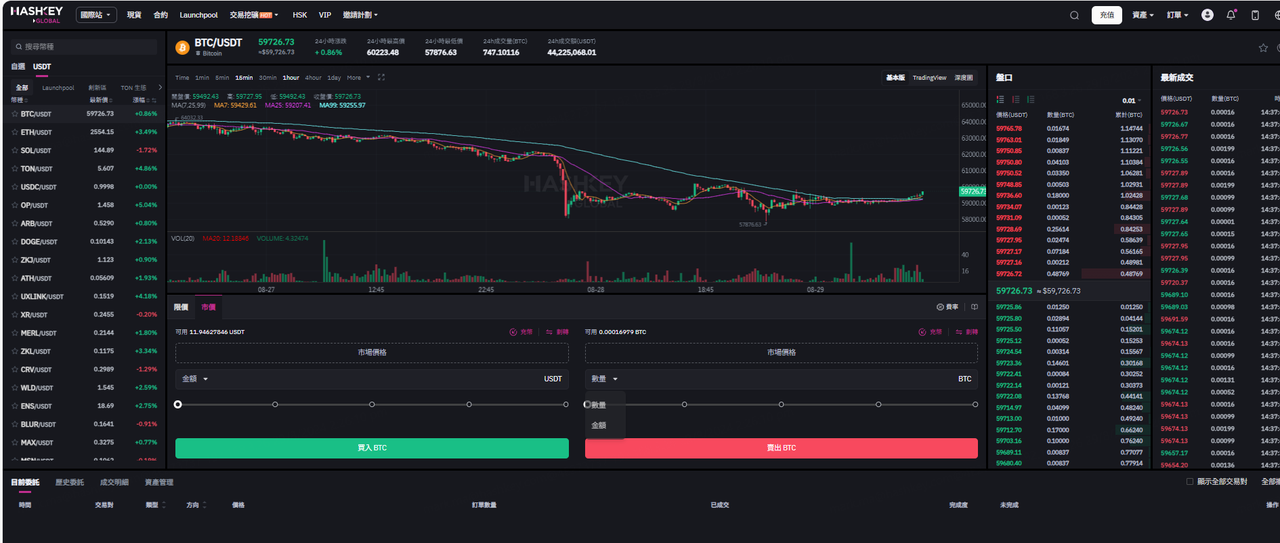Star the TON/USDT row in the market list

15,168
